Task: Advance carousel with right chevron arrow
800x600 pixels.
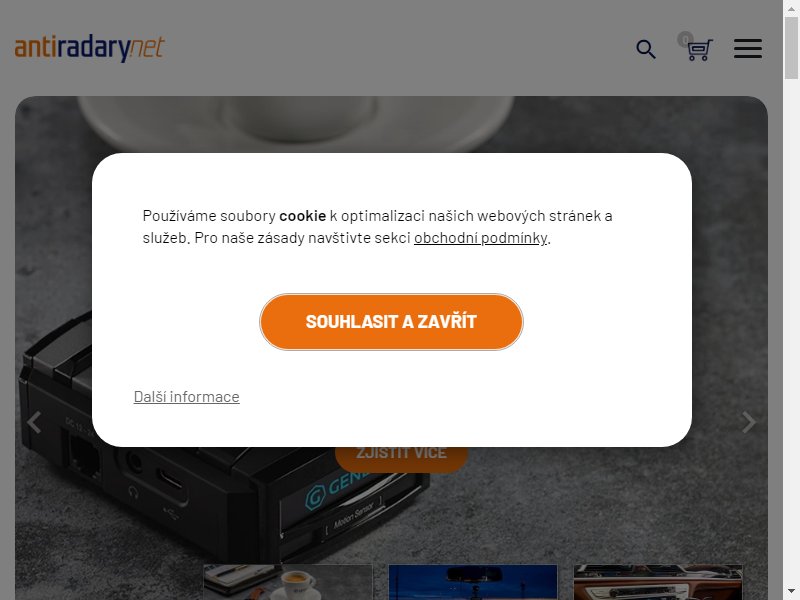Action: pos(748,422)
